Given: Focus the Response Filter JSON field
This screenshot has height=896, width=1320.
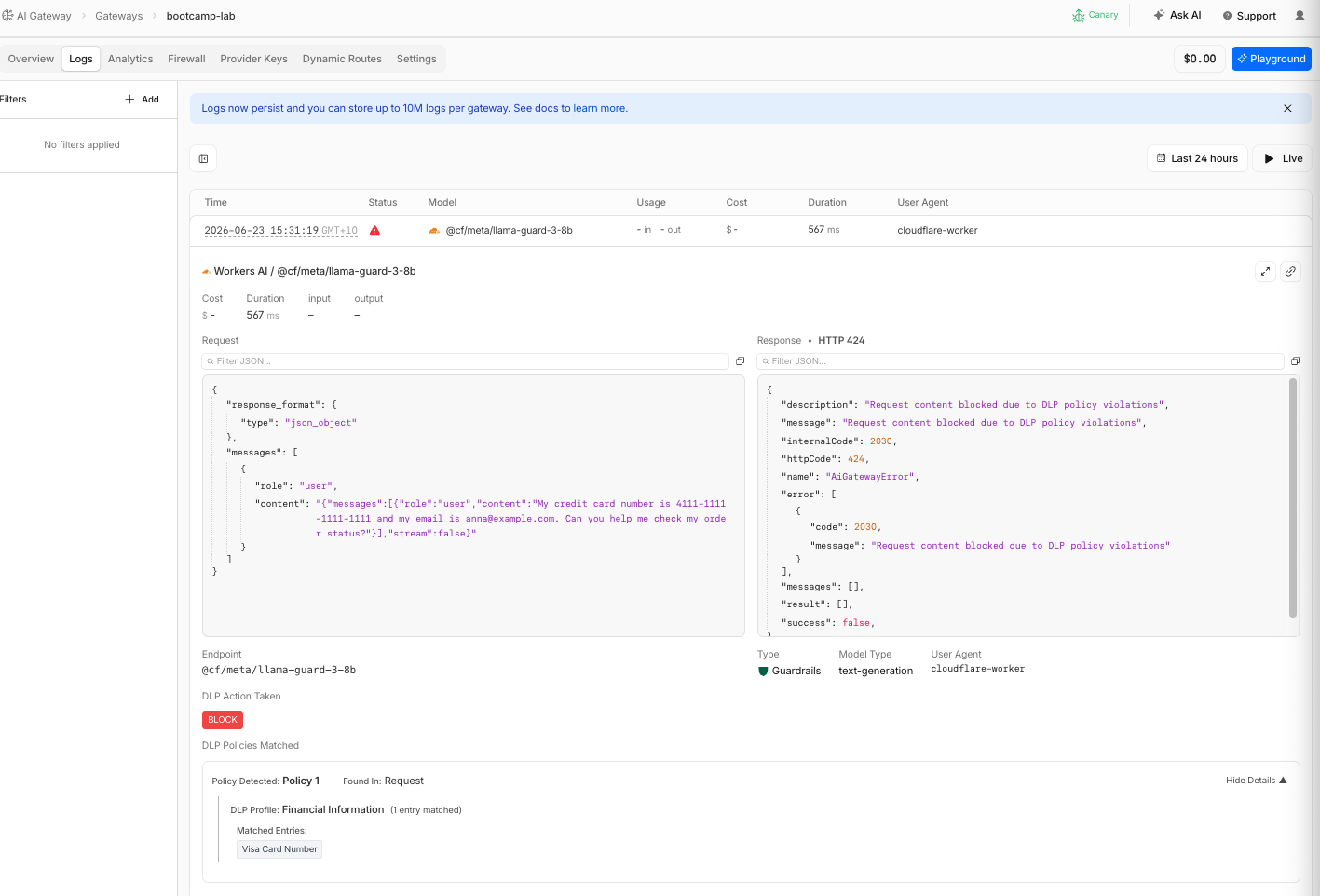Looking at the screenshot, I should pyautogui.click(x=1020, y=361).
